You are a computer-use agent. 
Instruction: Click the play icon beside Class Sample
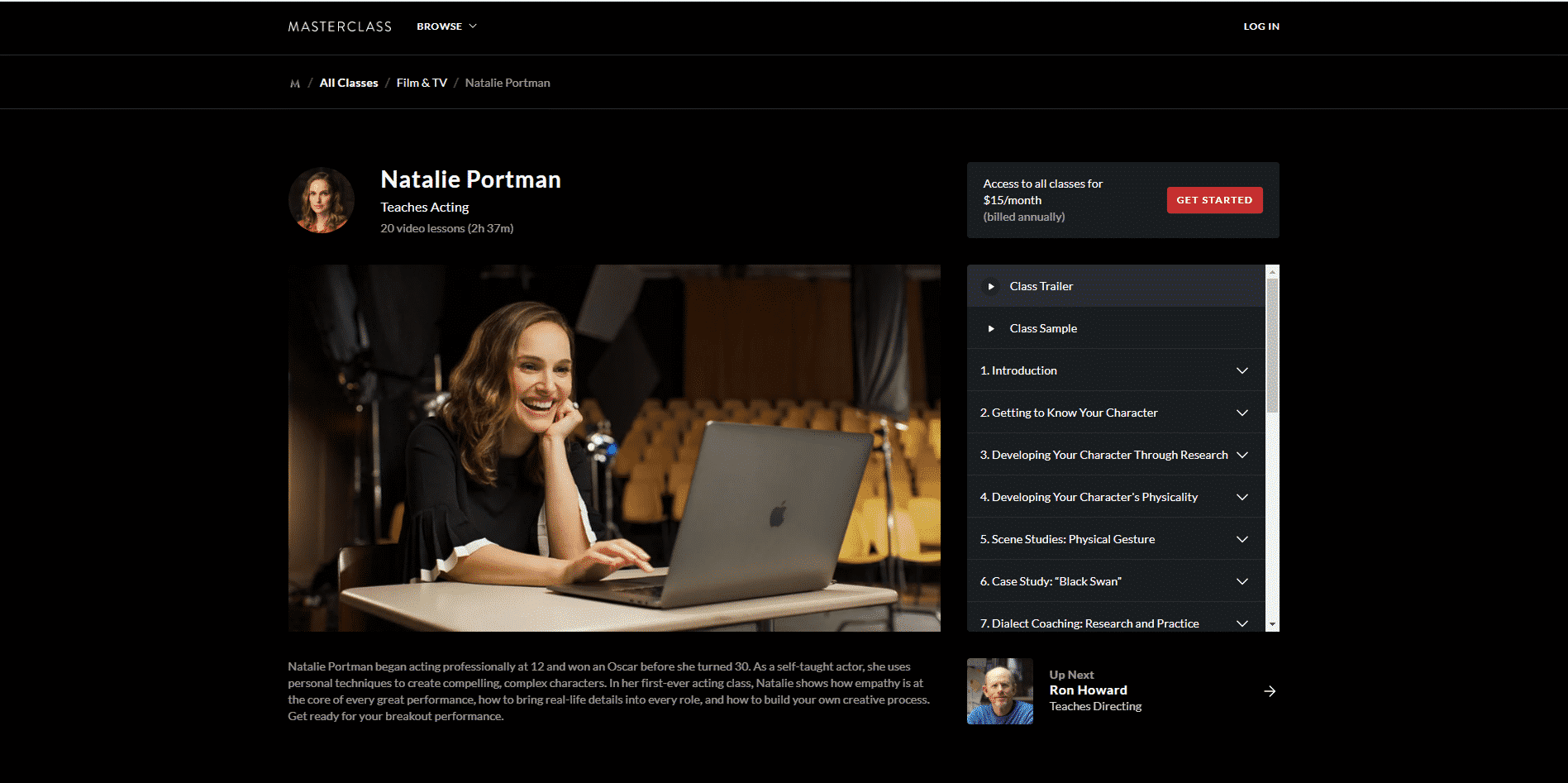(991, 328)
